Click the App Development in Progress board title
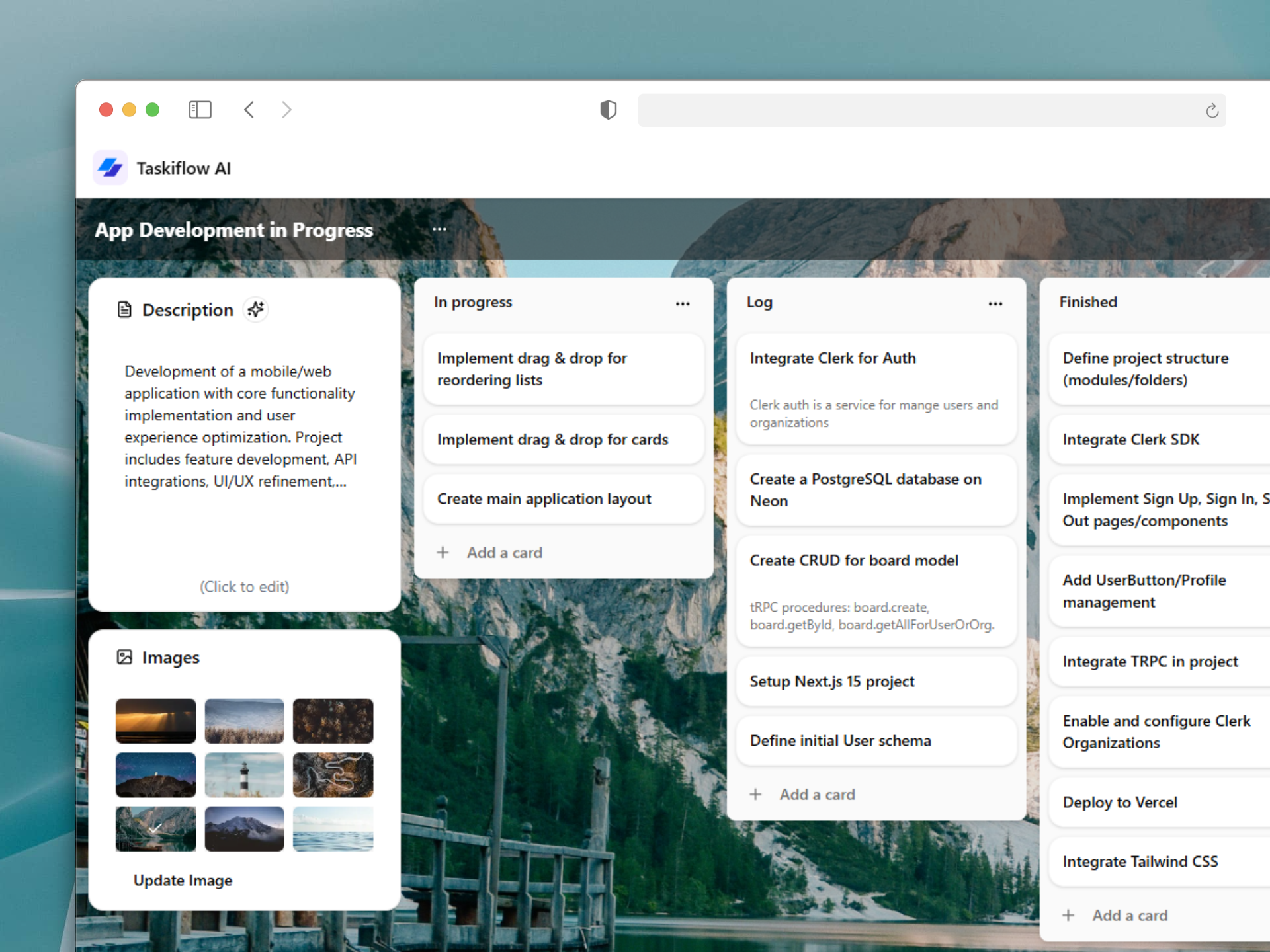Screen dimensions: 1270x952 pos(233,230)
